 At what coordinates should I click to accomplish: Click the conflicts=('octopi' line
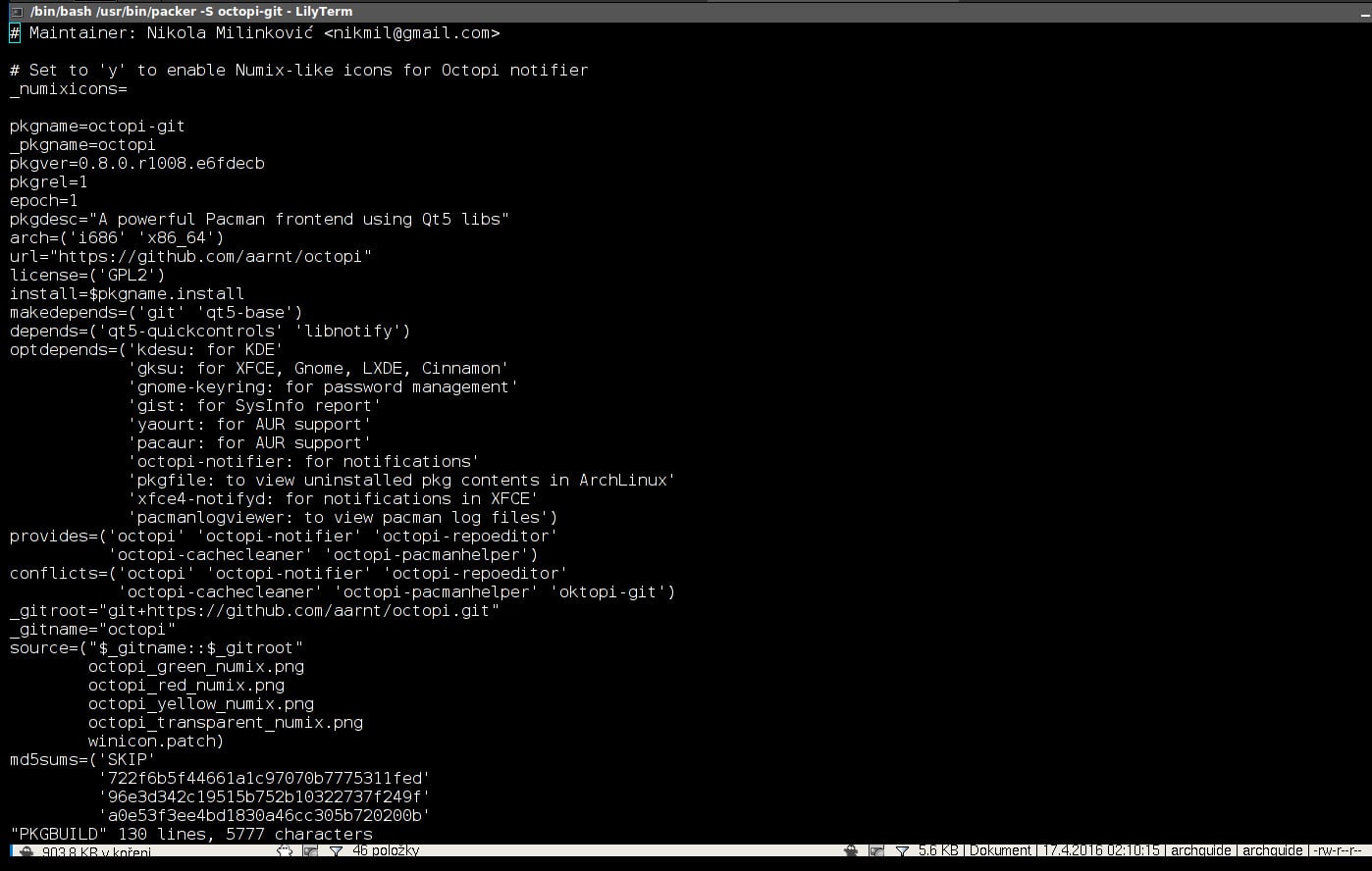[290, 573]
